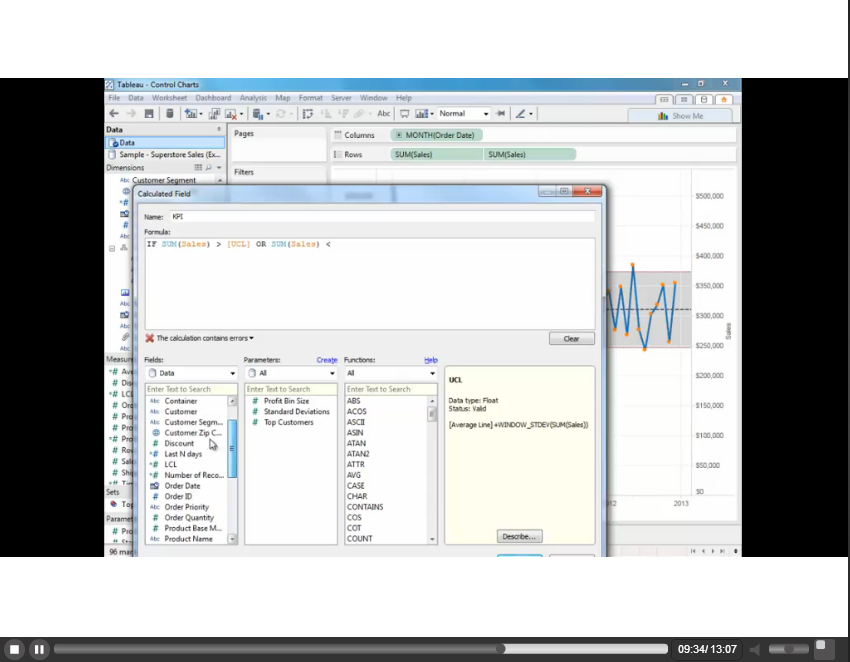Open the Analysis menu
This screenshot has width=850, height=662.
(x=253, y=98)
